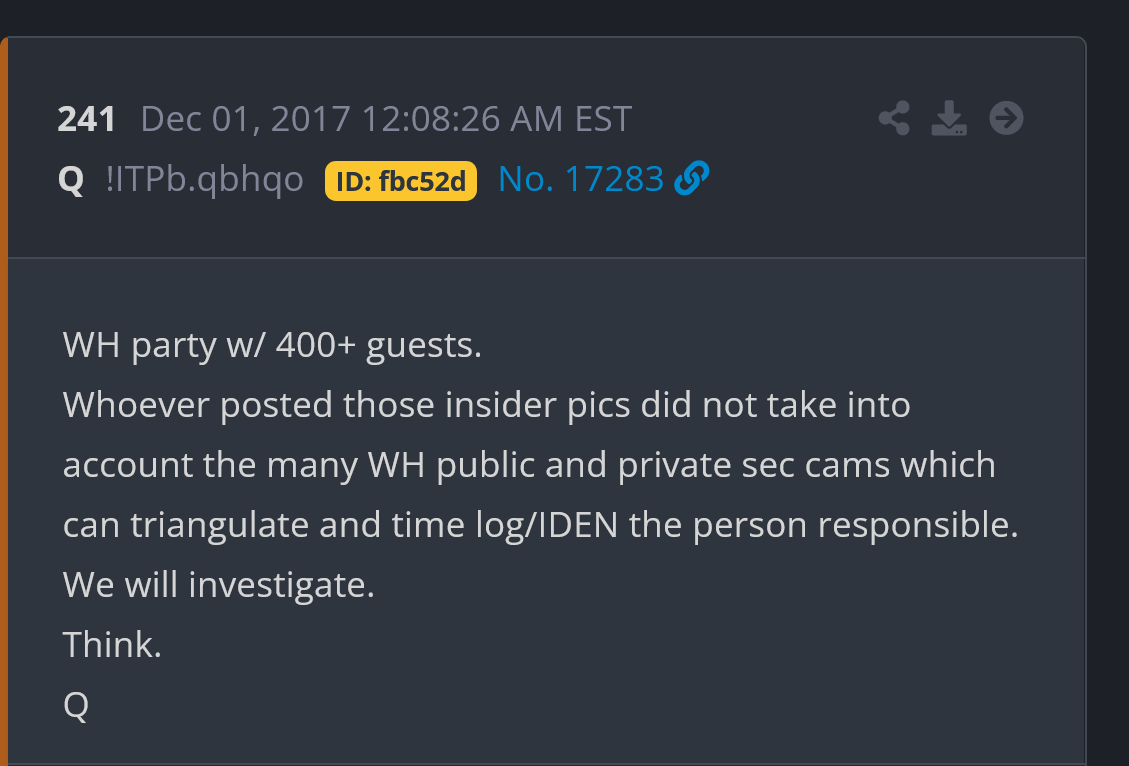The image size is (1129, 766).
Task: Click the line mentioning "public and private sec cams"
Action: (x=529, y=465)
